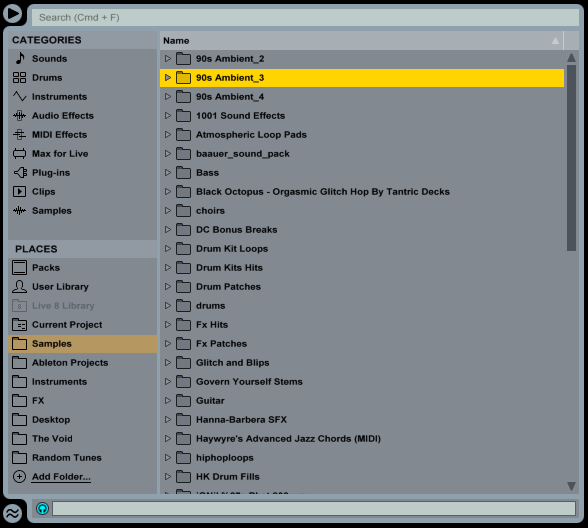Select the Fx Hits row
Viewport: 588px width, 528px height.
(362, 325)
